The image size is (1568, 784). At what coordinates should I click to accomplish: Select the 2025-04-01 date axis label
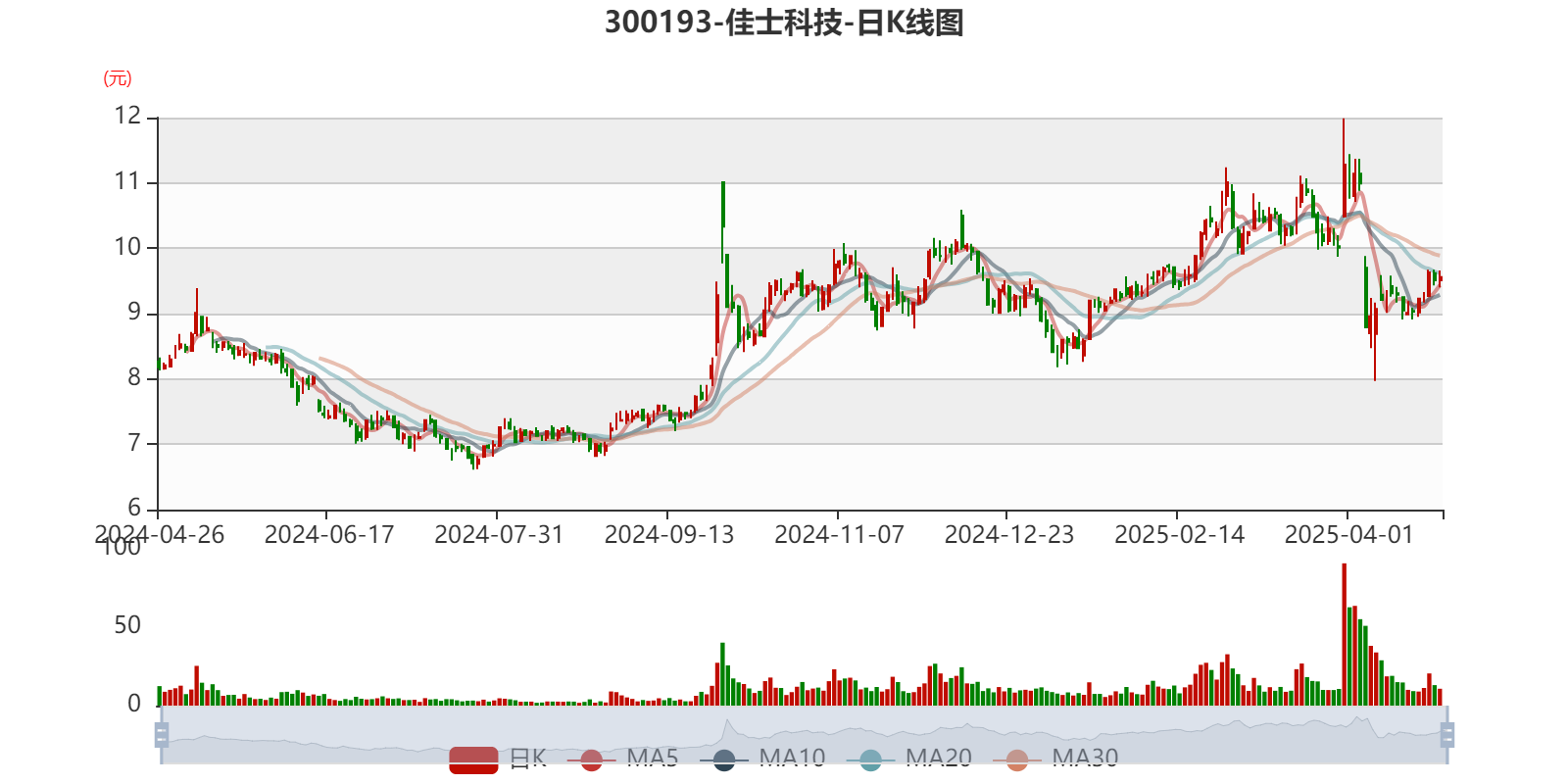[1348, 534]
